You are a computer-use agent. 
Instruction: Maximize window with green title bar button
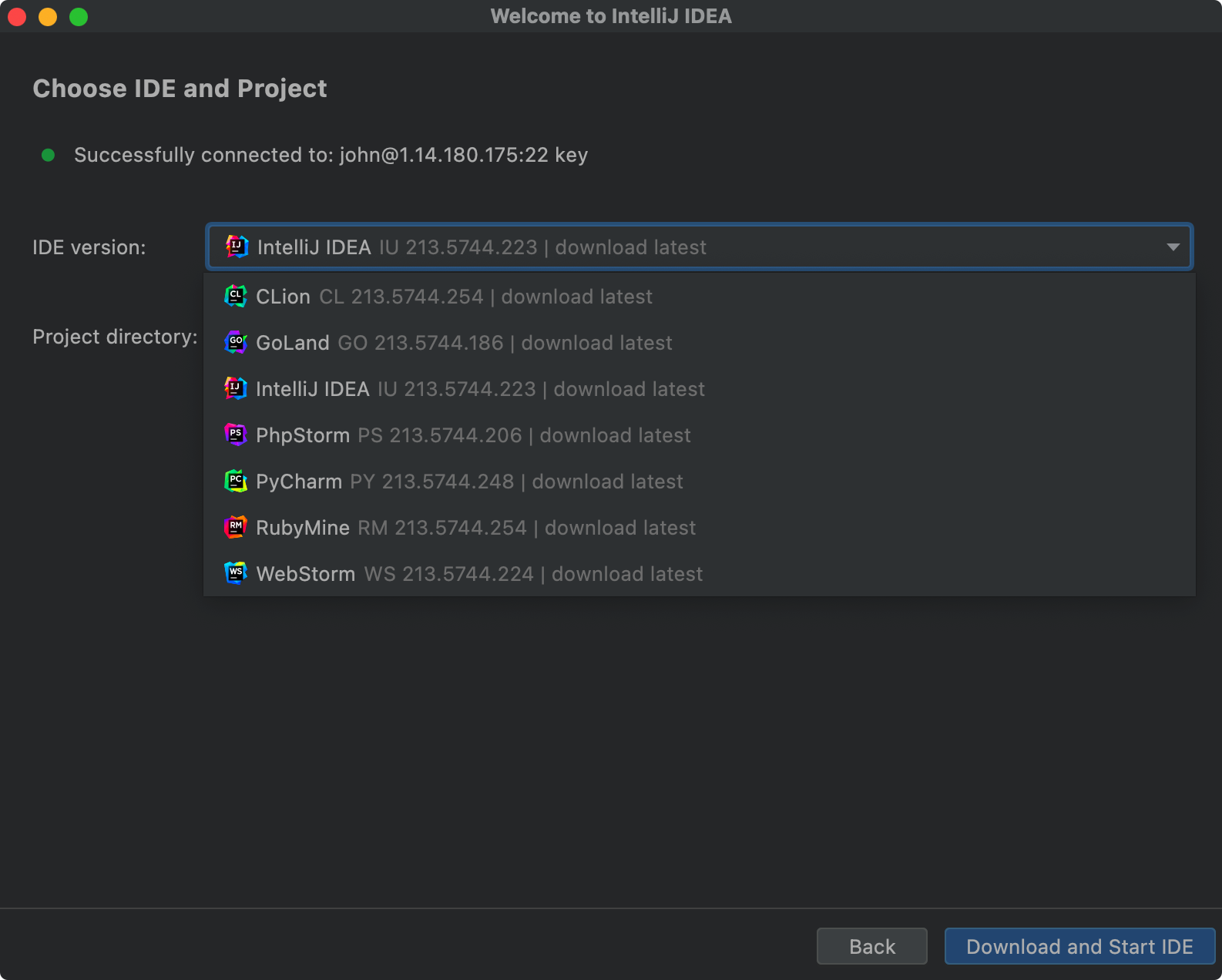(79, 16)
